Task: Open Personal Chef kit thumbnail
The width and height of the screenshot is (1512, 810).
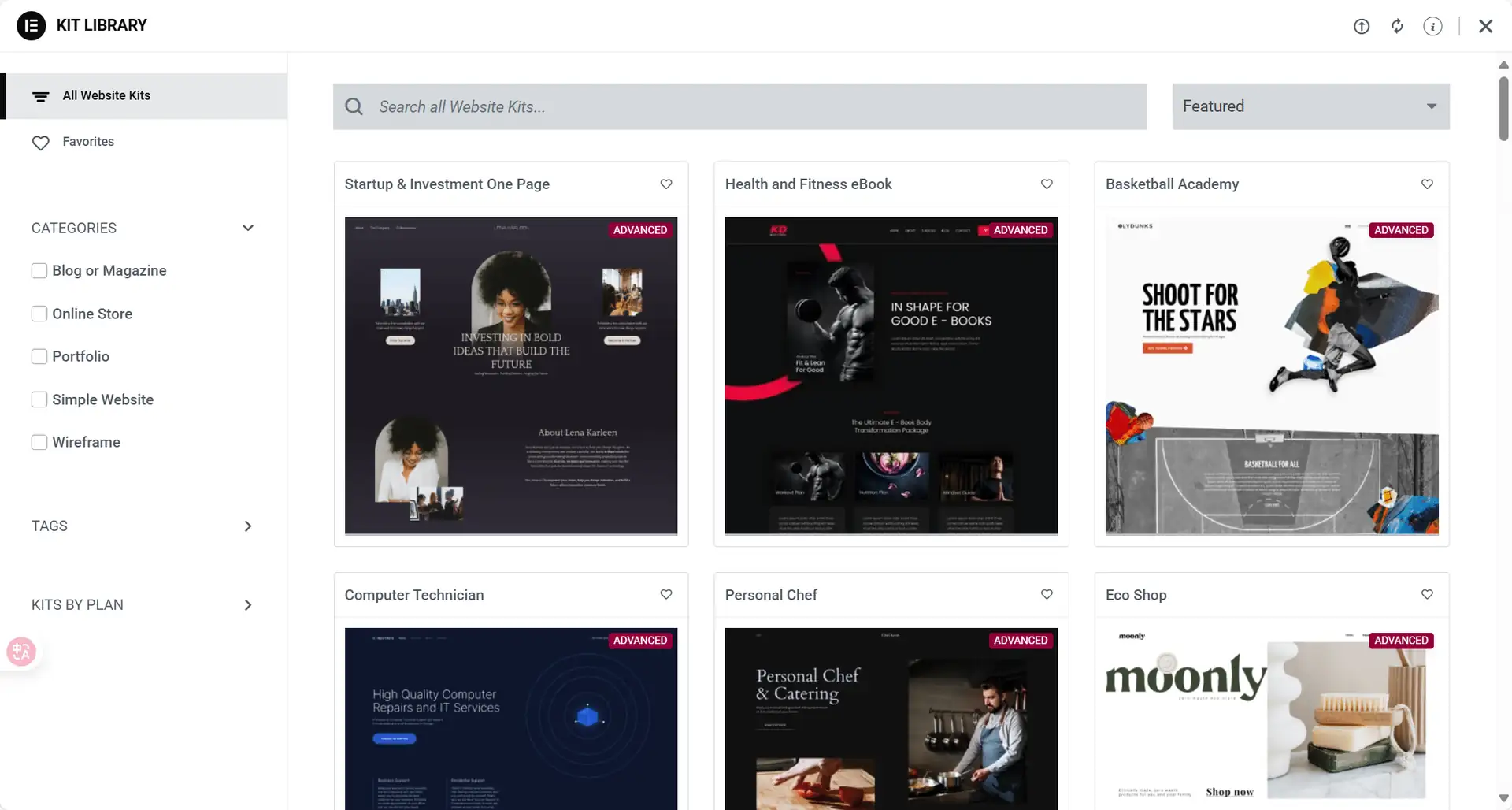Action: point(891,719)
